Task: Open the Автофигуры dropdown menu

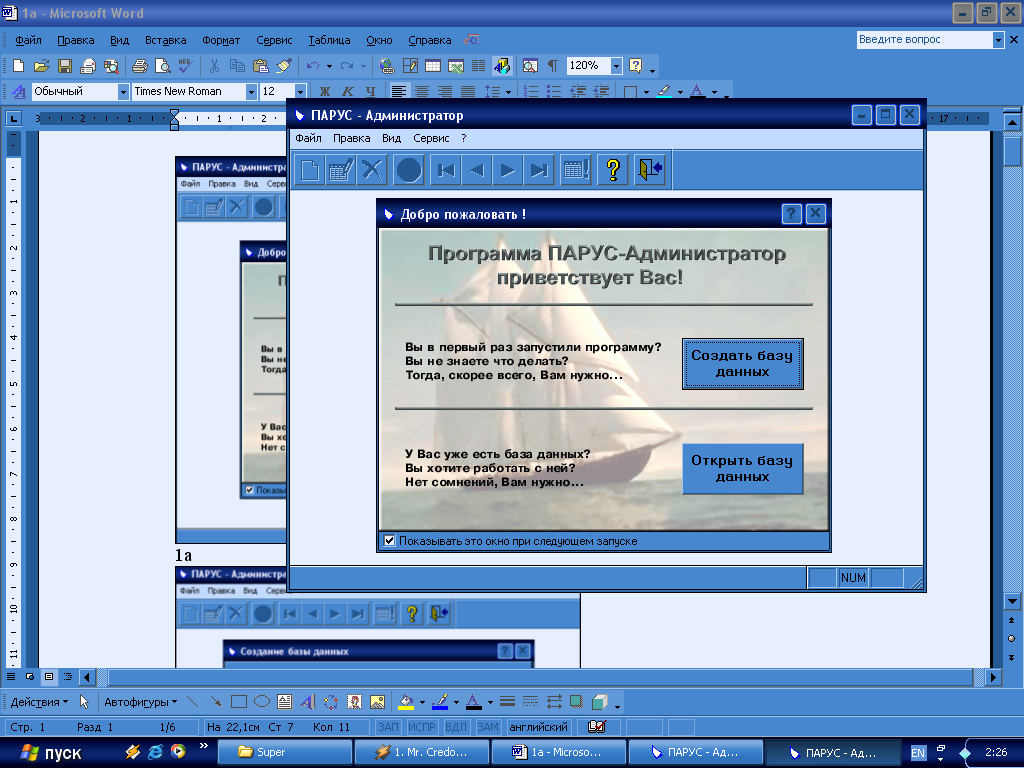Action: coord(140,702)
